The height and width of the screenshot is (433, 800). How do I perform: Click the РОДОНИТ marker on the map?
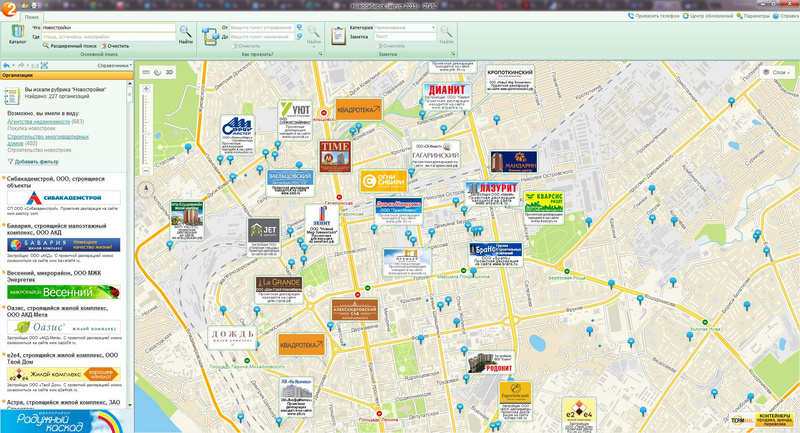[490, 363]
